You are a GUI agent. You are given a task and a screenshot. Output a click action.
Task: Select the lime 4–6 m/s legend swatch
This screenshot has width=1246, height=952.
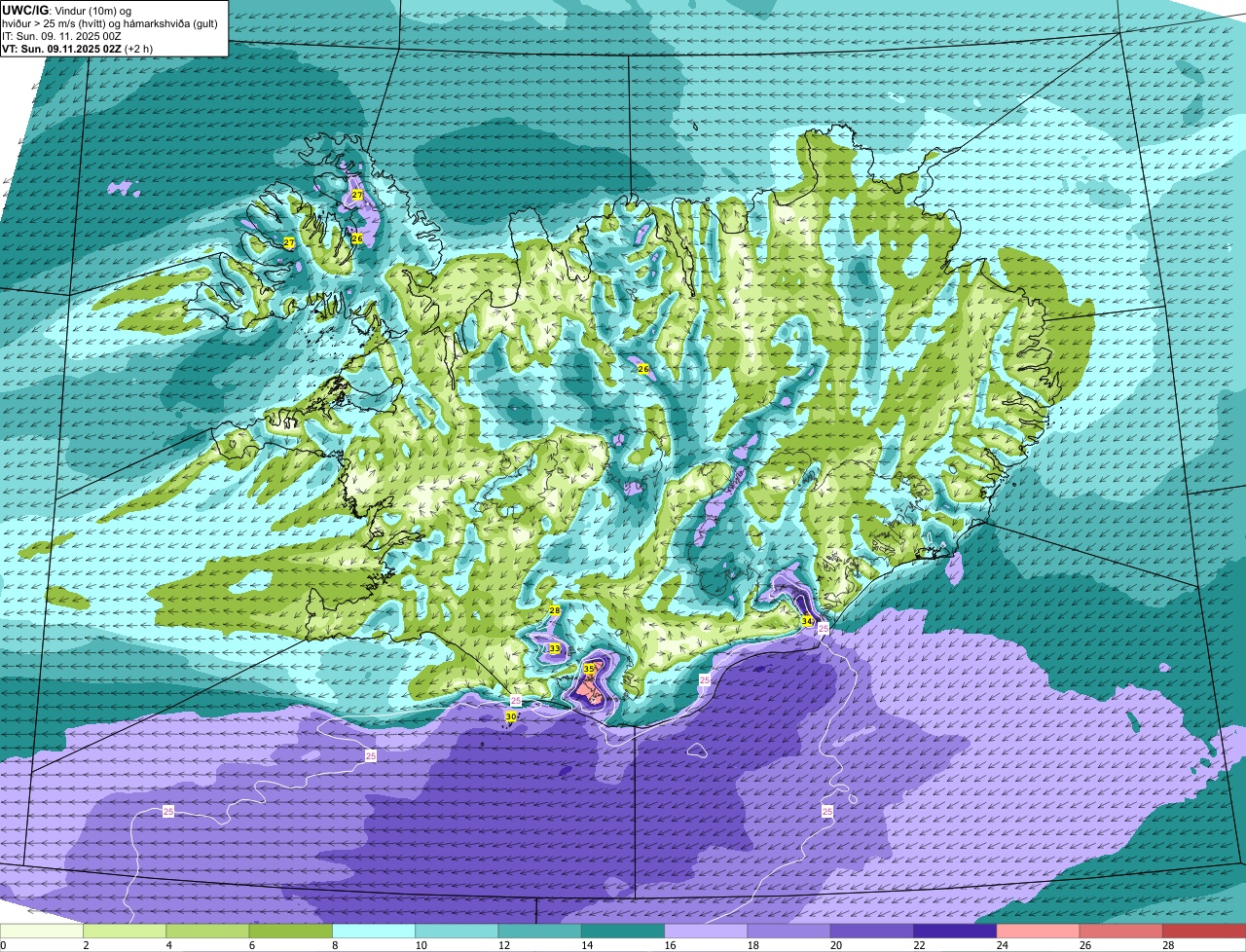pyautogui.click(x=207, y=932)
